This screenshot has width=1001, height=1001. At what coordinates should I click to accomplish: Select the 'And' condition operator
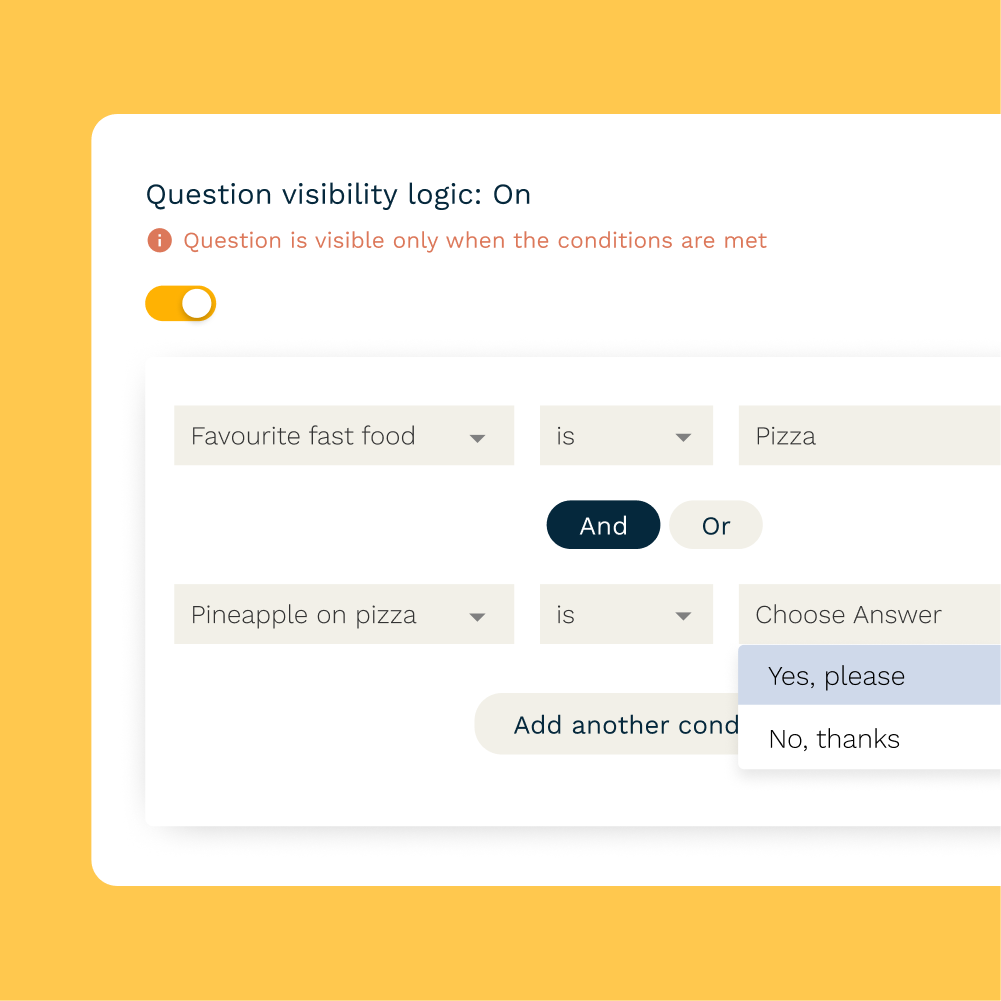click(x=603, y=526)
